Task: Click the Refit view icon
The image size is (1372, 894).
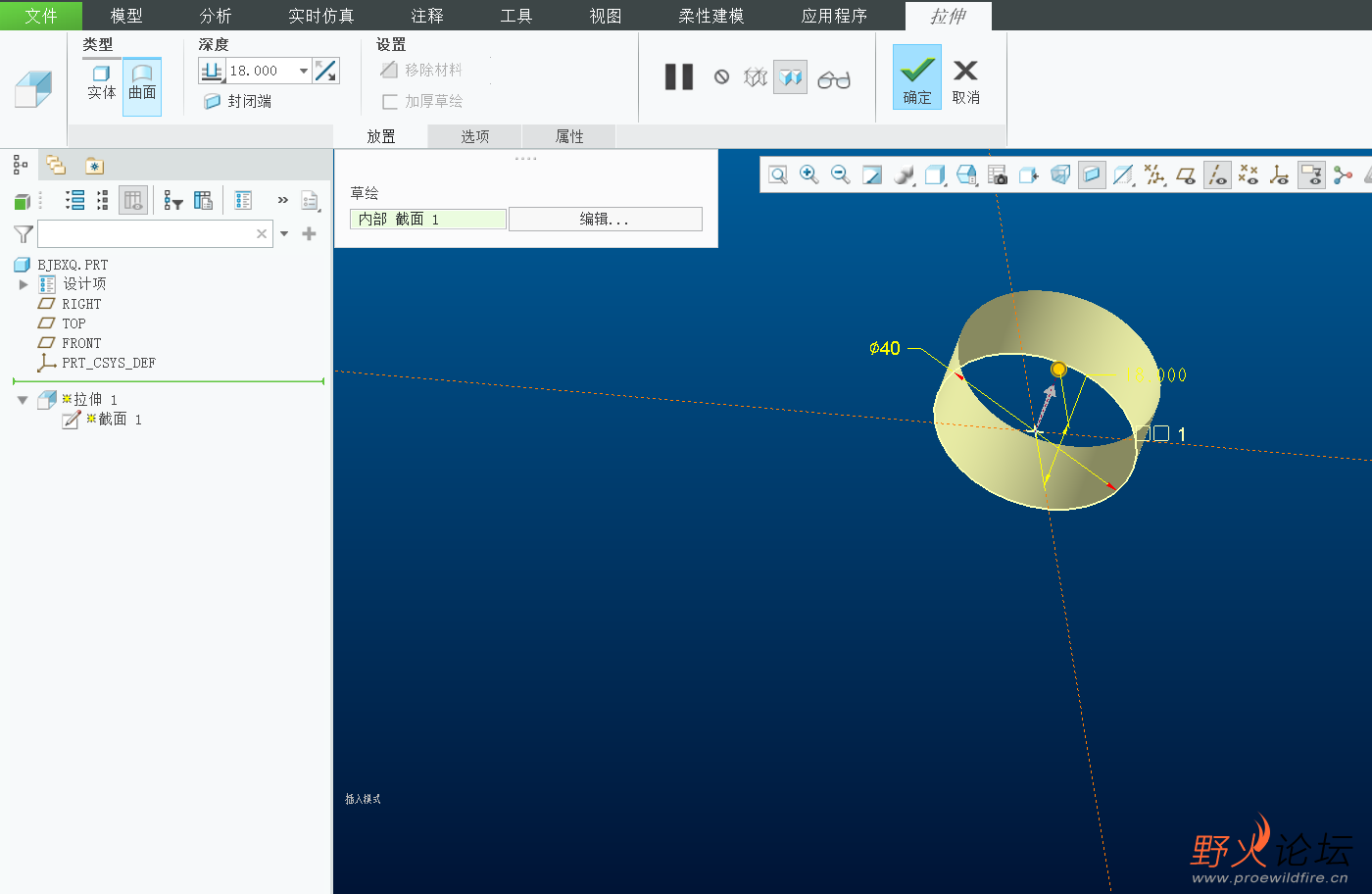Action: pos(778,174)
